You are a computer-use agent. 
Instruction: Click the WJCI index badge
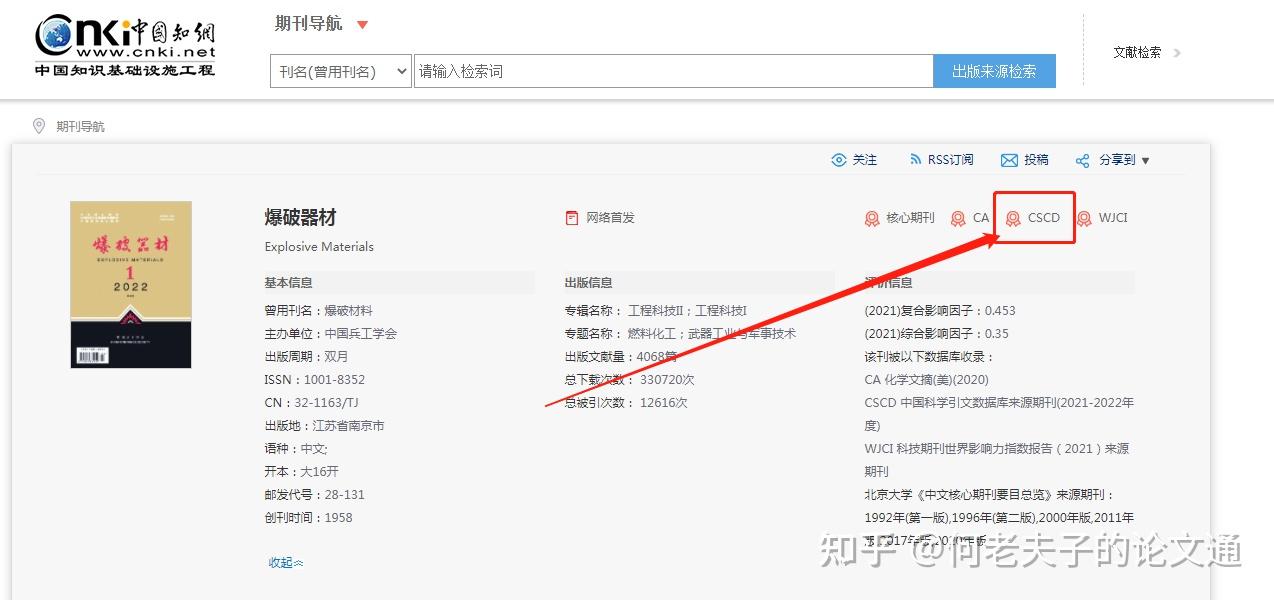click(x=1103, y=217)
